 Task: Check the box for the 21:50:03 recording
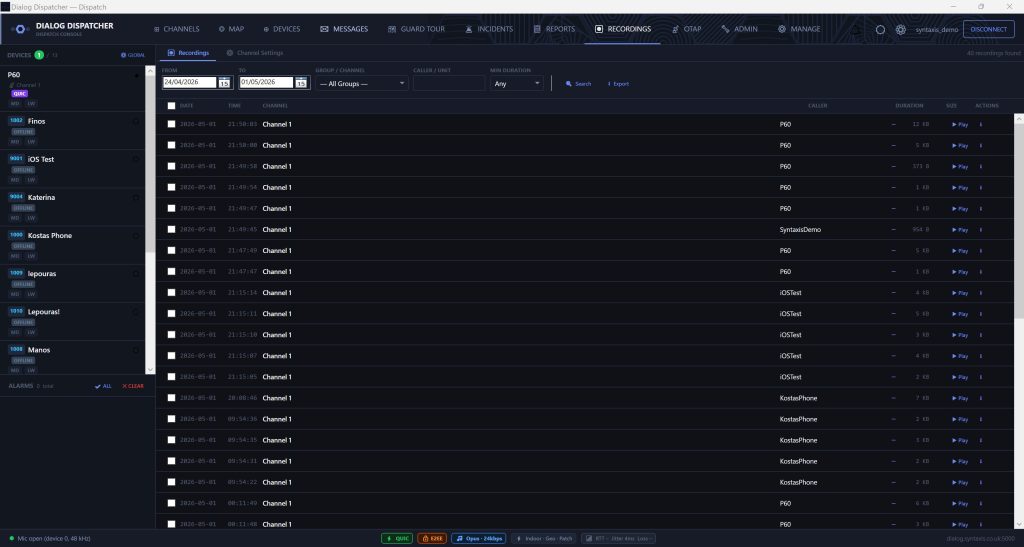click(171, 124)
